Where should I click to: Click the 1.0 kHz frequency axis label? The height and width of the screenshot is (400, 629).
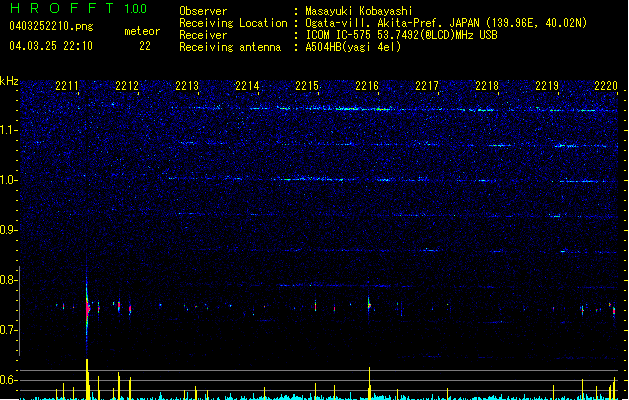pyautogui.click(x=9, y=180)
